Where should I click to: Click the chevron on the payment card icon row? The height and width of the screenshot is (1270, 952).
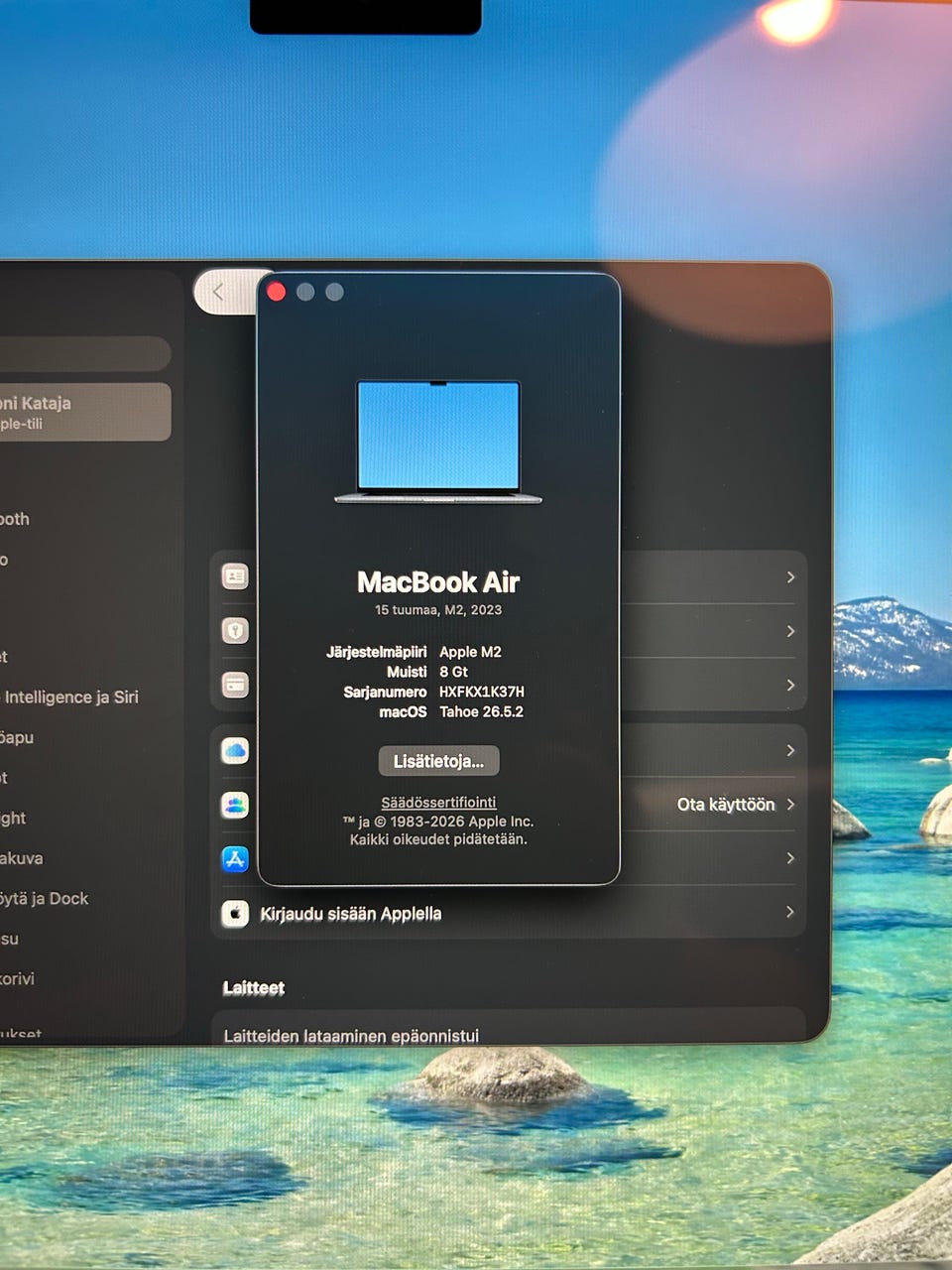pyautogui.click(x=790, y=685)
